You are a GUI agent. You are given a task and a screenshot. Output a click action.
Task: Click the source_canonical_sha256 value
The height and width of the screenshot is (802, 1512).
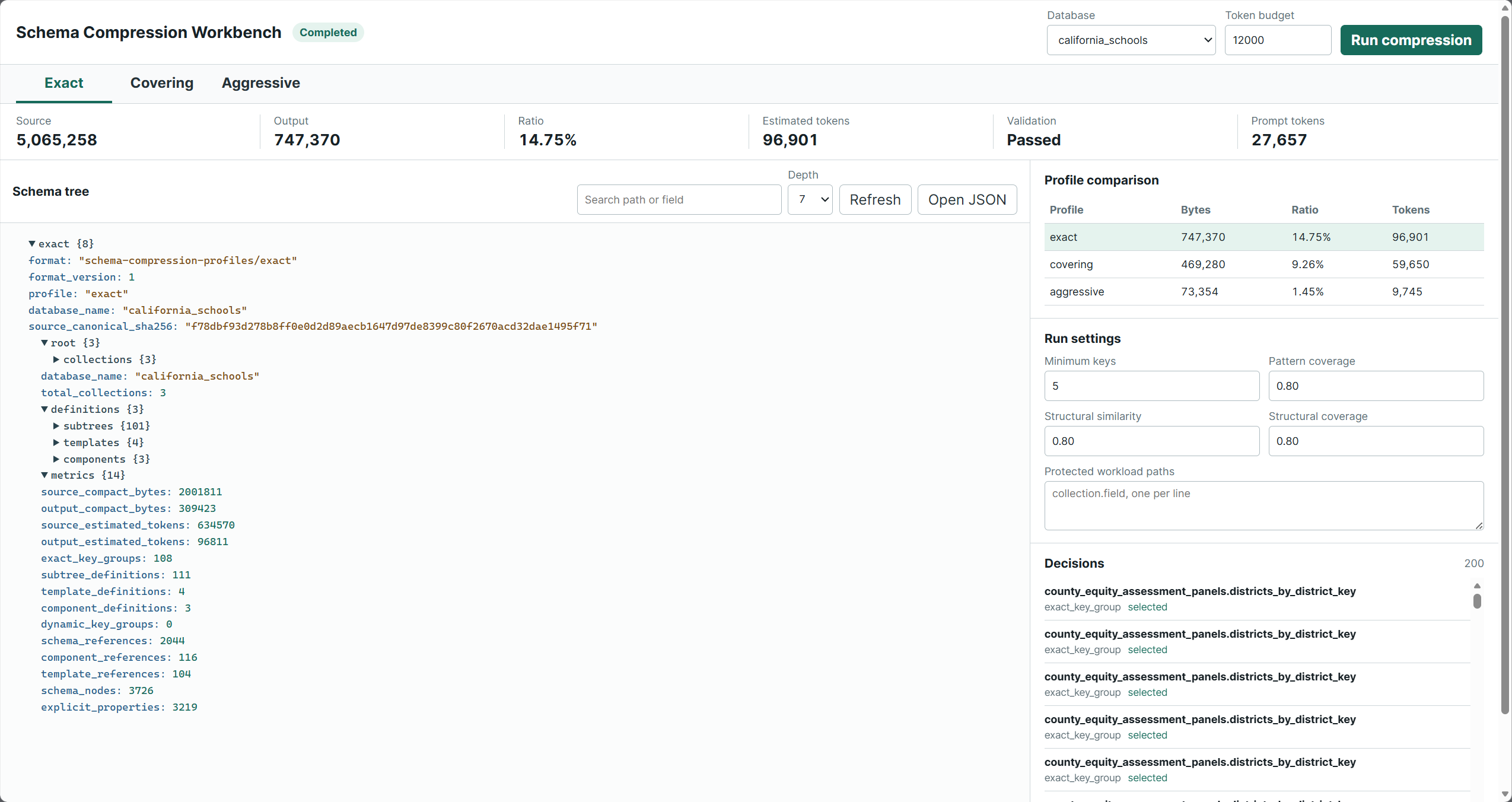(391, 326)
